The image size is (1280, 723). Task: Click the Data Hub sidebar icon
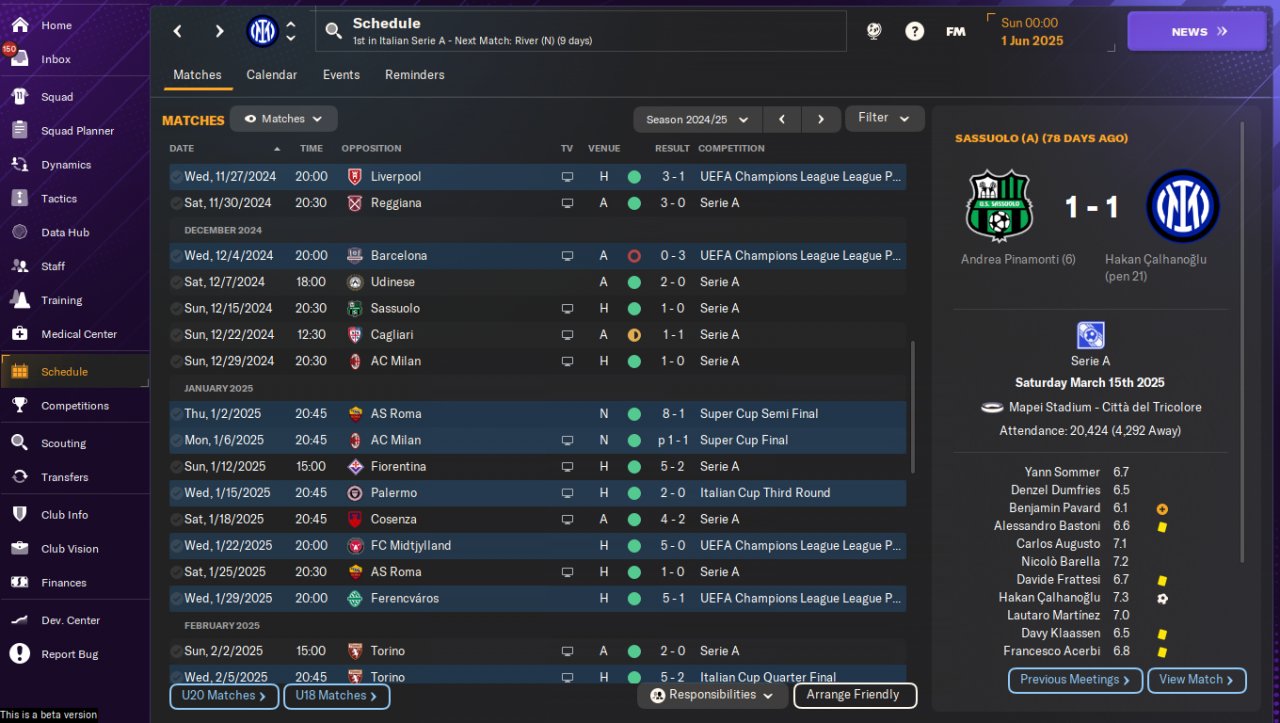tap(19, 232)
